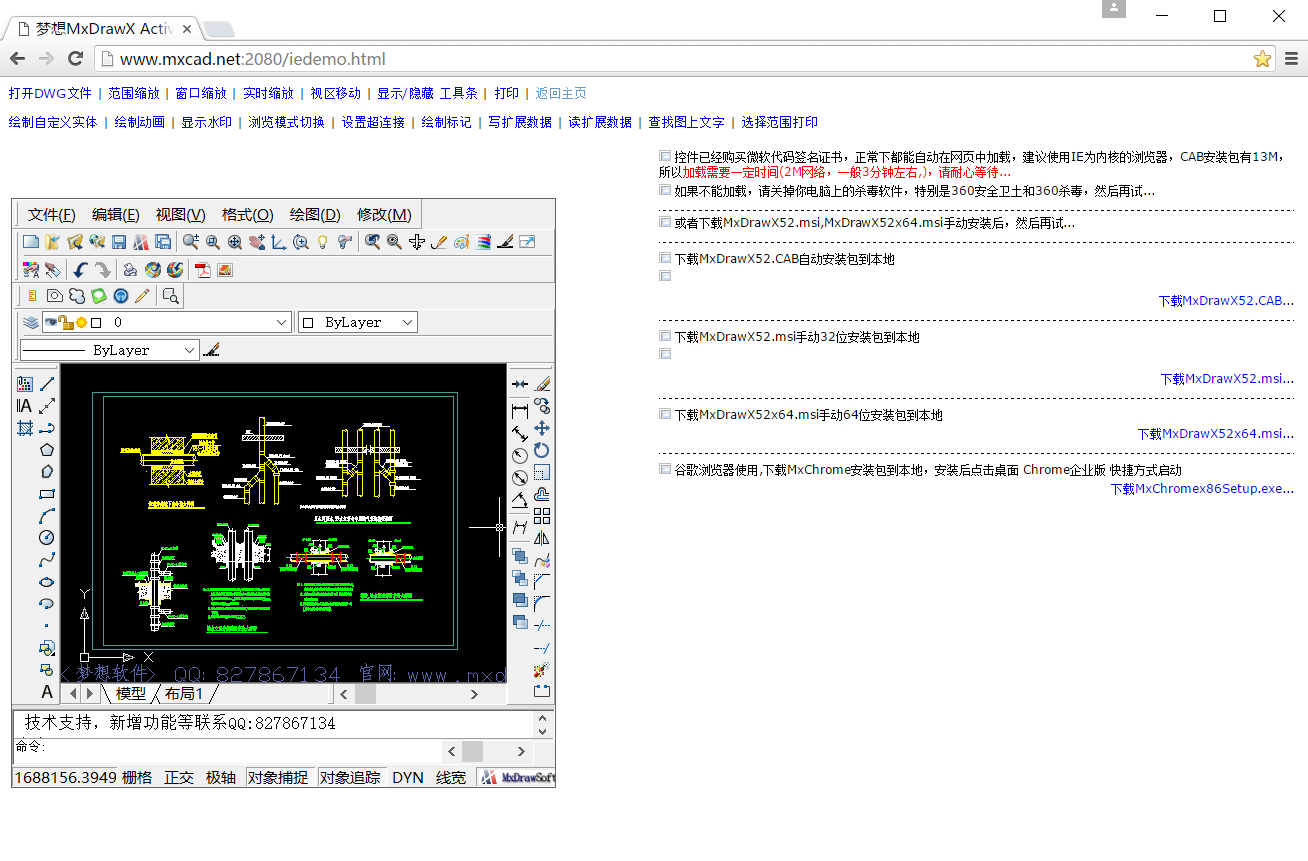The image size is (1308, 861).
Task: Open the 绘图(D) menu
Action: point(315,215)
